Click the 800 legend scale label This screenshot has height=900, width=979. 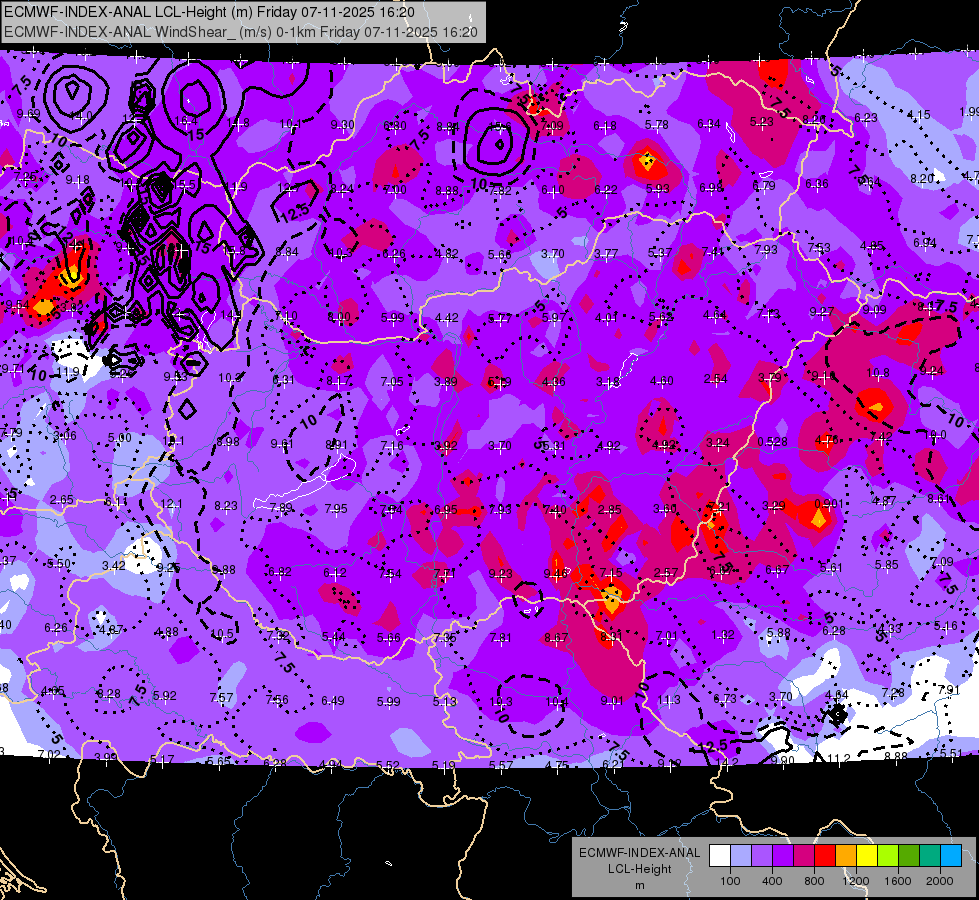tap(814, 881)
